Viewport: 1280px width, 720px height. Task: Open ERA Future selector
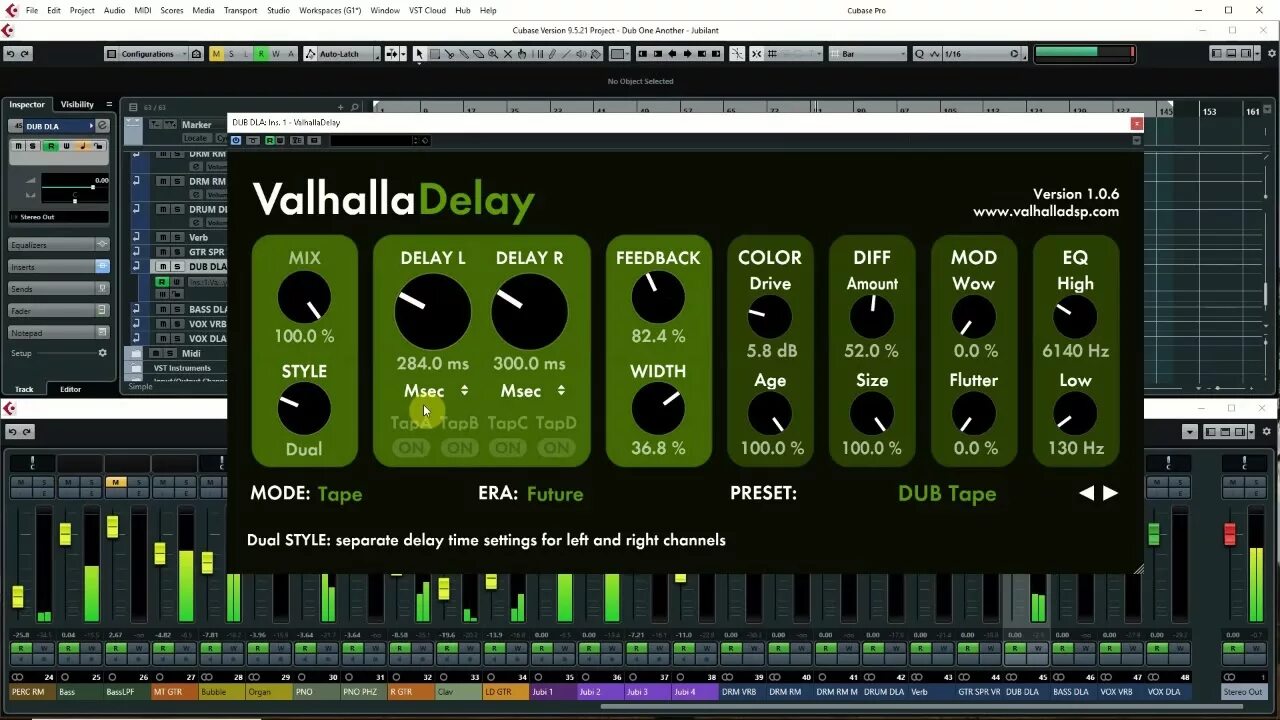[x=555, y=494]
